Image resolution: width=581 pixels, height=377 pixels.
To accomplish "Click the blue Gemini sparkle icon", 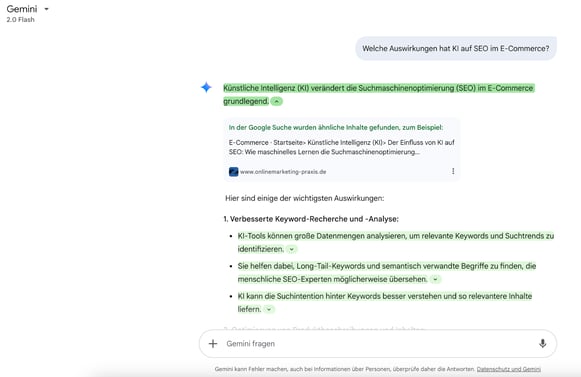I will tap(206, 87).
